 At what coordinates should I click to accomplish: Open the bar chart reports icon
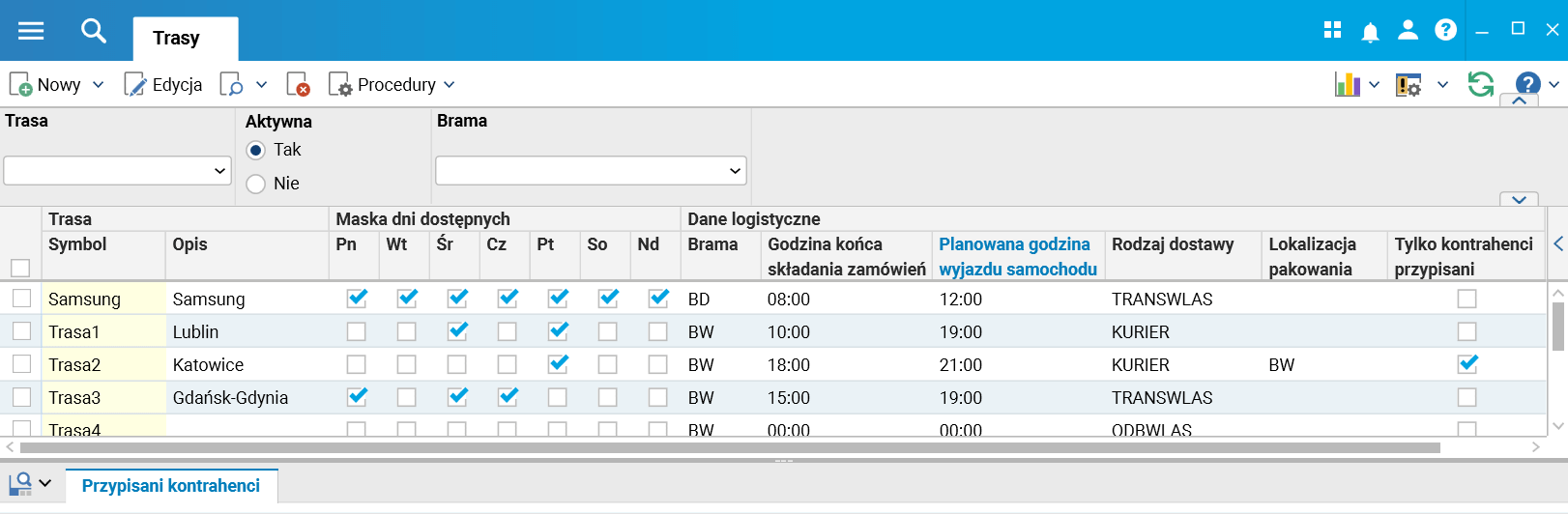click(1348, 84)
